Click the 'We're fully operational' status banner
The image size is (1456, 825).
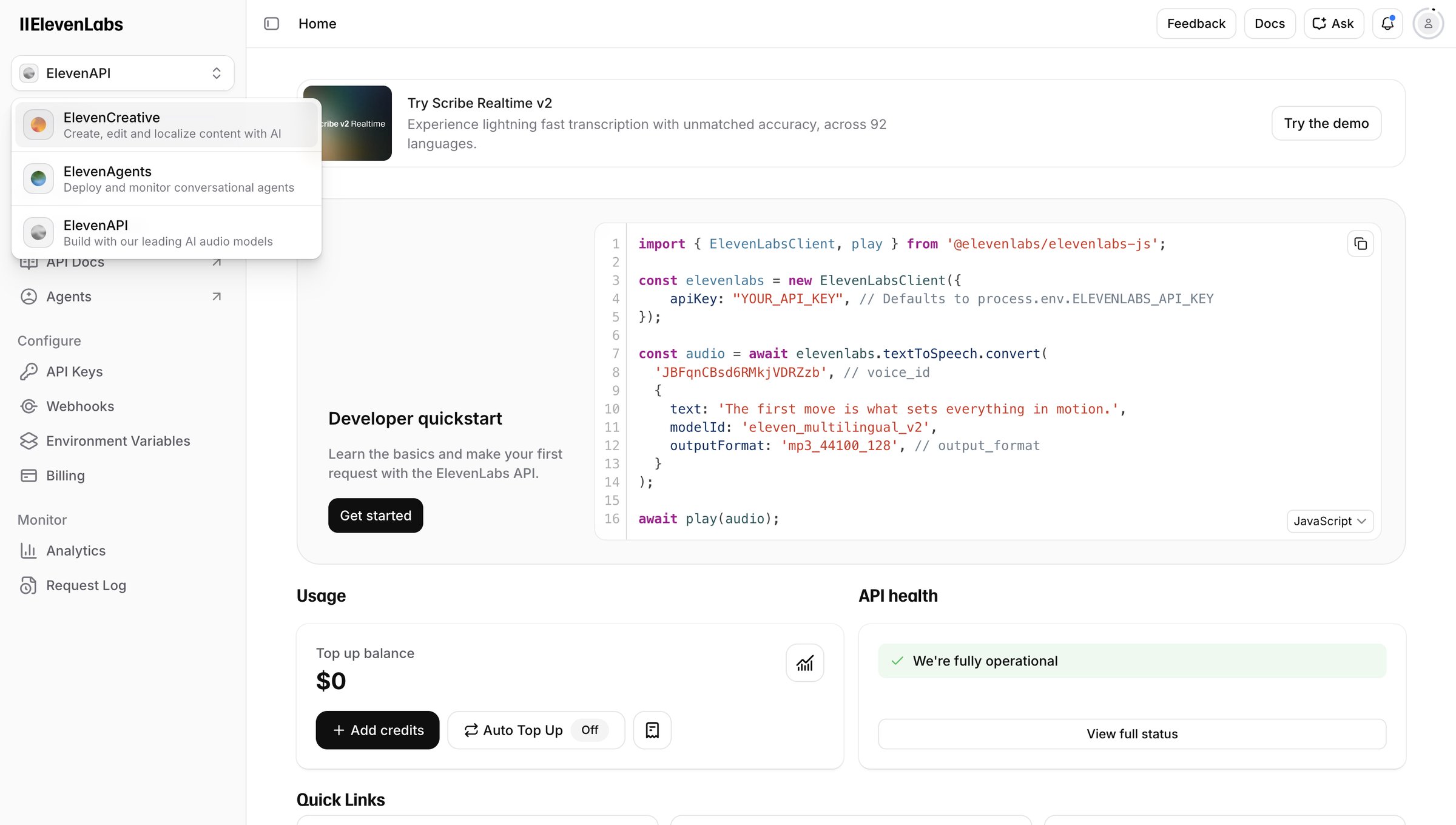point(1132,661)
